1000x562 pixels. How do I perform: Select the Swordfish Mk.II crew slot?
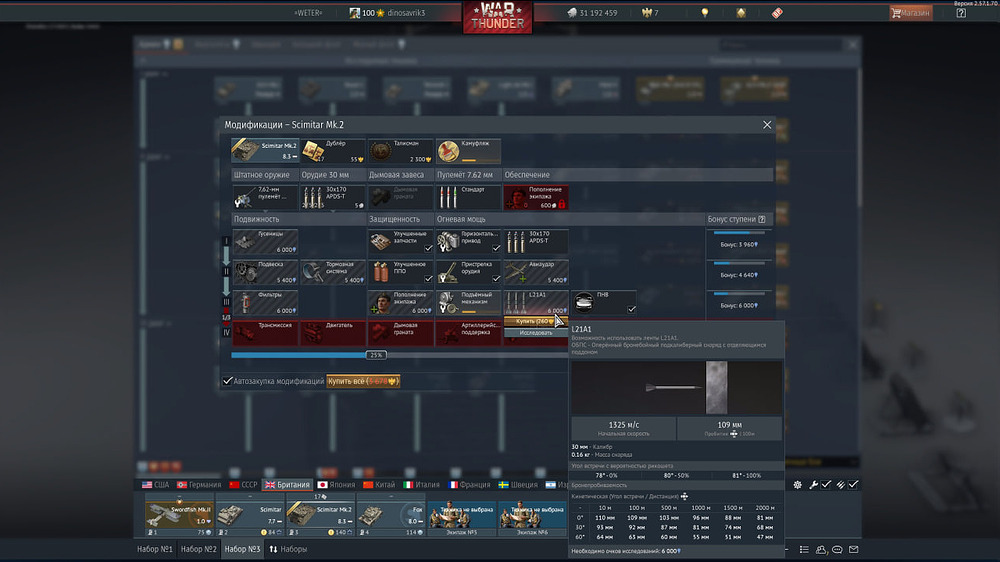click(179, 515)
